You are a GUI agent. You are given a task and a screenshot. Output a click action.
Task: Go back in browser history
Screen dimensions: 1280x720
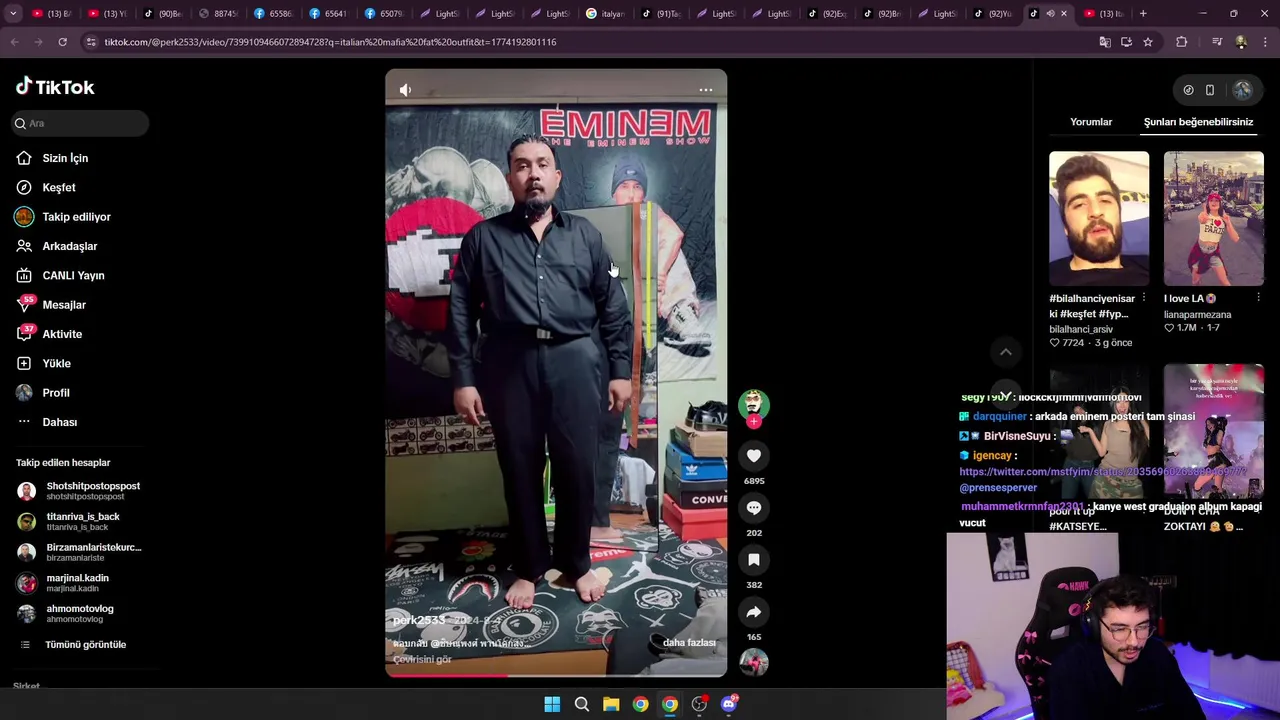[14, 42]
